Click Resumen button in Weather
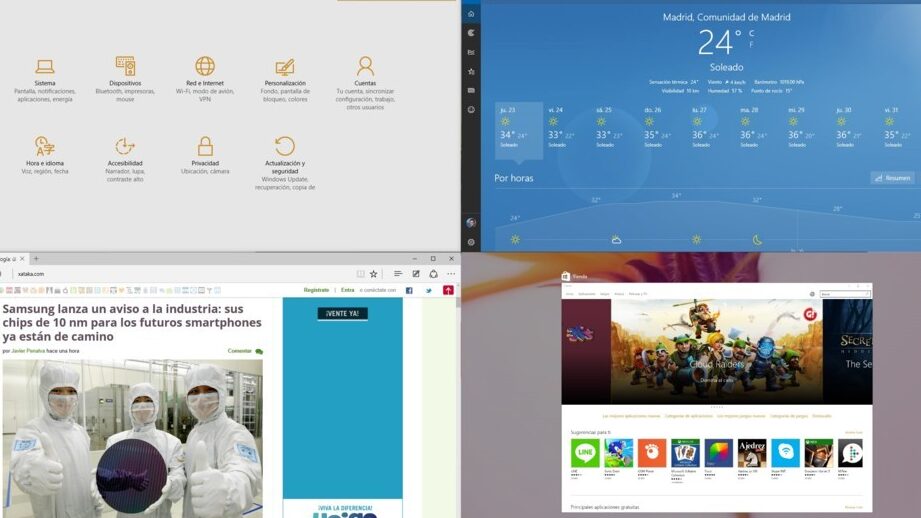The image size is (921, 518). [x=892, y=178]
